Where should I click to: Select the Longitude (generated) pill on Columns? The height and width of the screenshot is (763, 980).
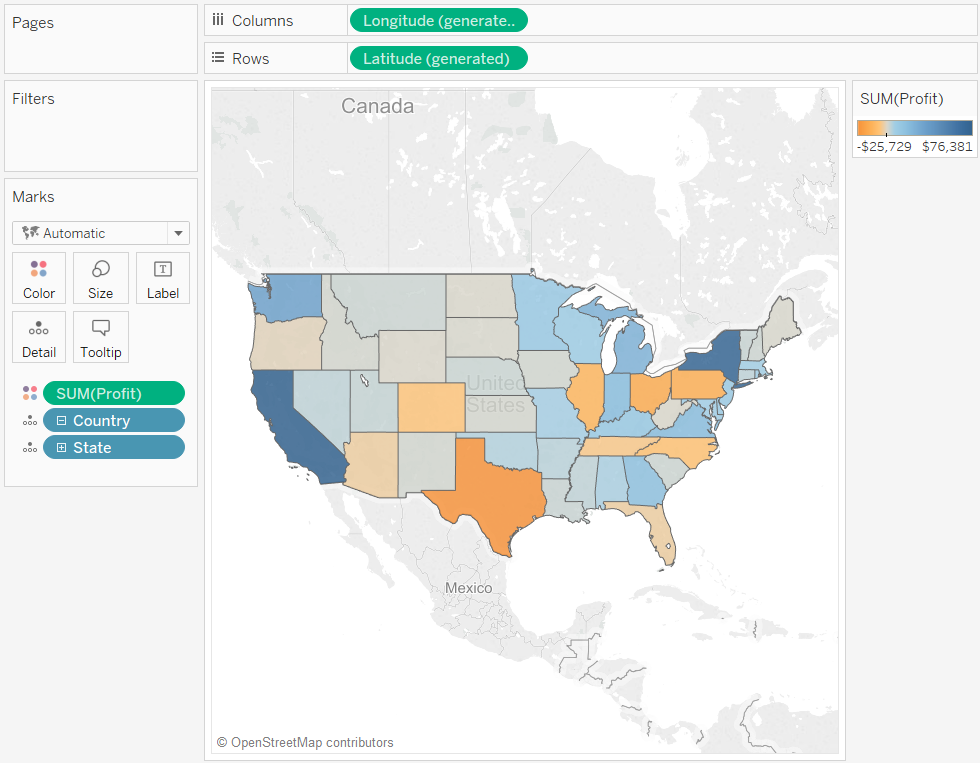click(x=437, y=21)
